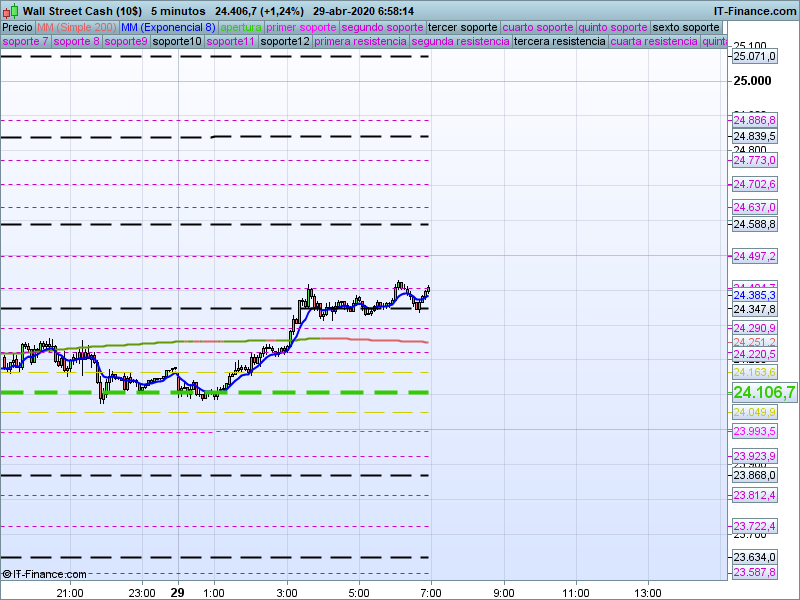Click the 24.637,0 price level tag
This screenshot has height=600, width=800.
coord(755,207)
